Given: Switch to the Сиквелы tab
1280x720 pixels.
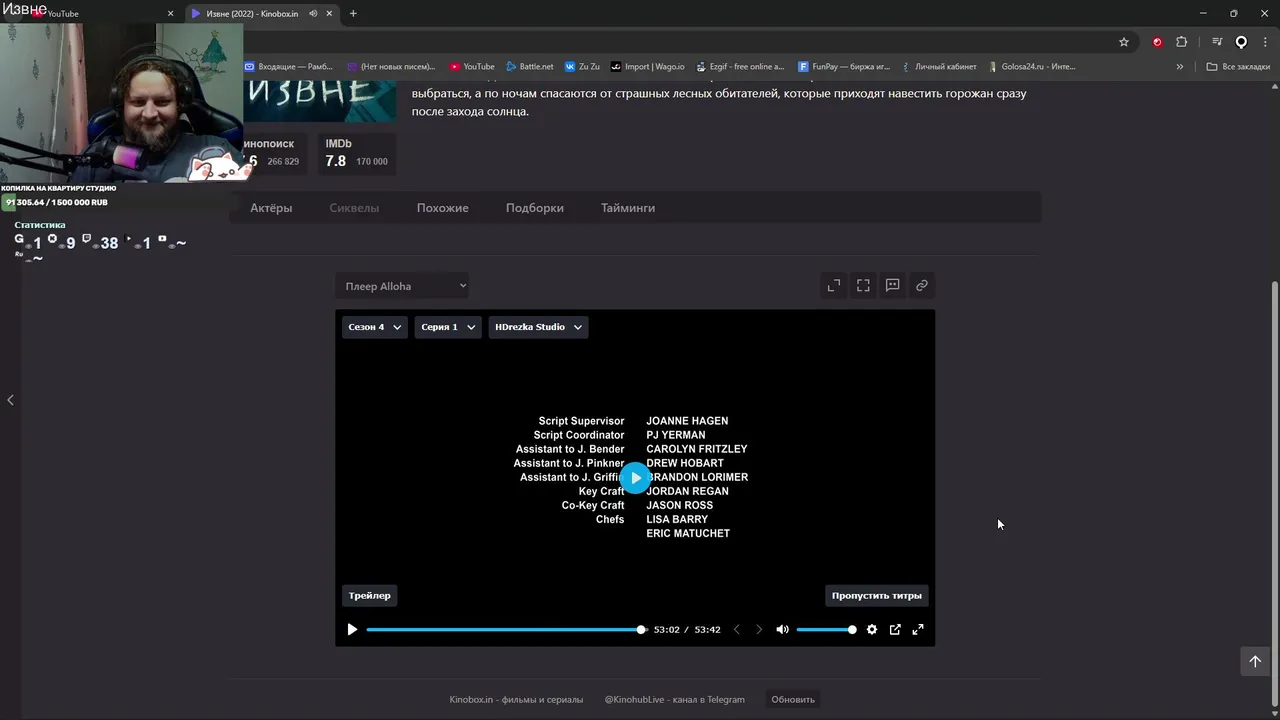Looking at the screenshot, I should [x=354, y=208].
